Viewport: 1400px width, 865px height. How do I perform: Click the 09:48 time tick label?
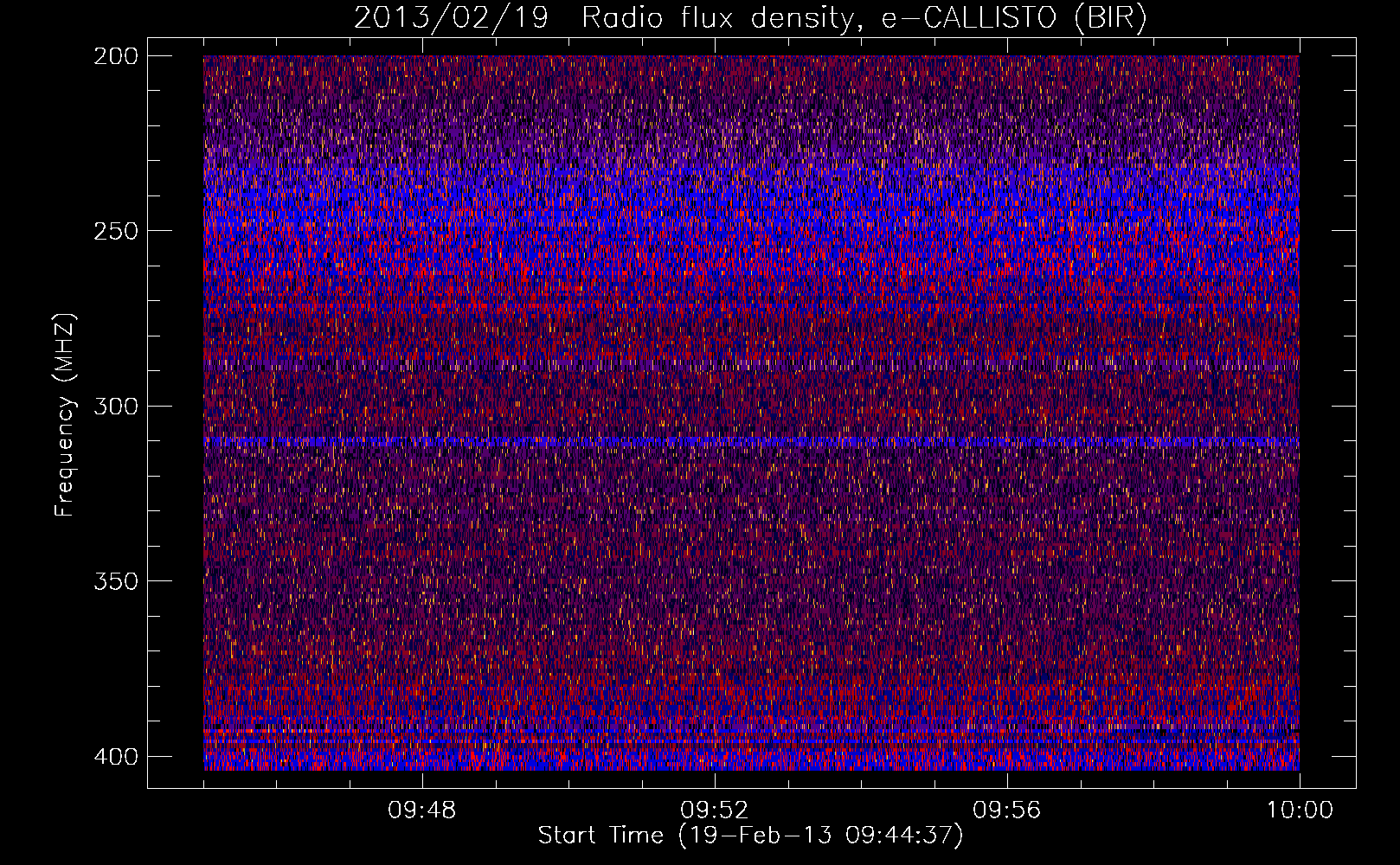pyautogui.click(x=422, y=811)
